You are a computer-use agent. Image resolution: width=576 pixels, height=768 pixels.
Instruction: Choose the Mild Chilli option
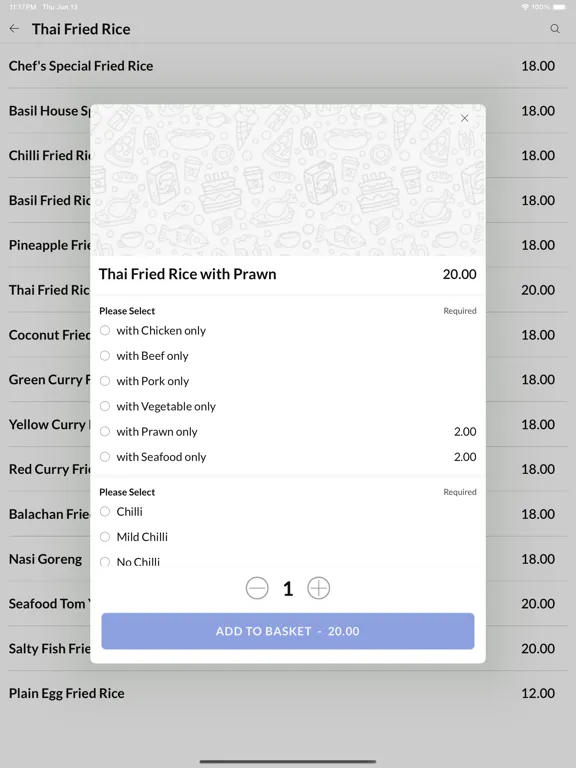click(288, 537)
